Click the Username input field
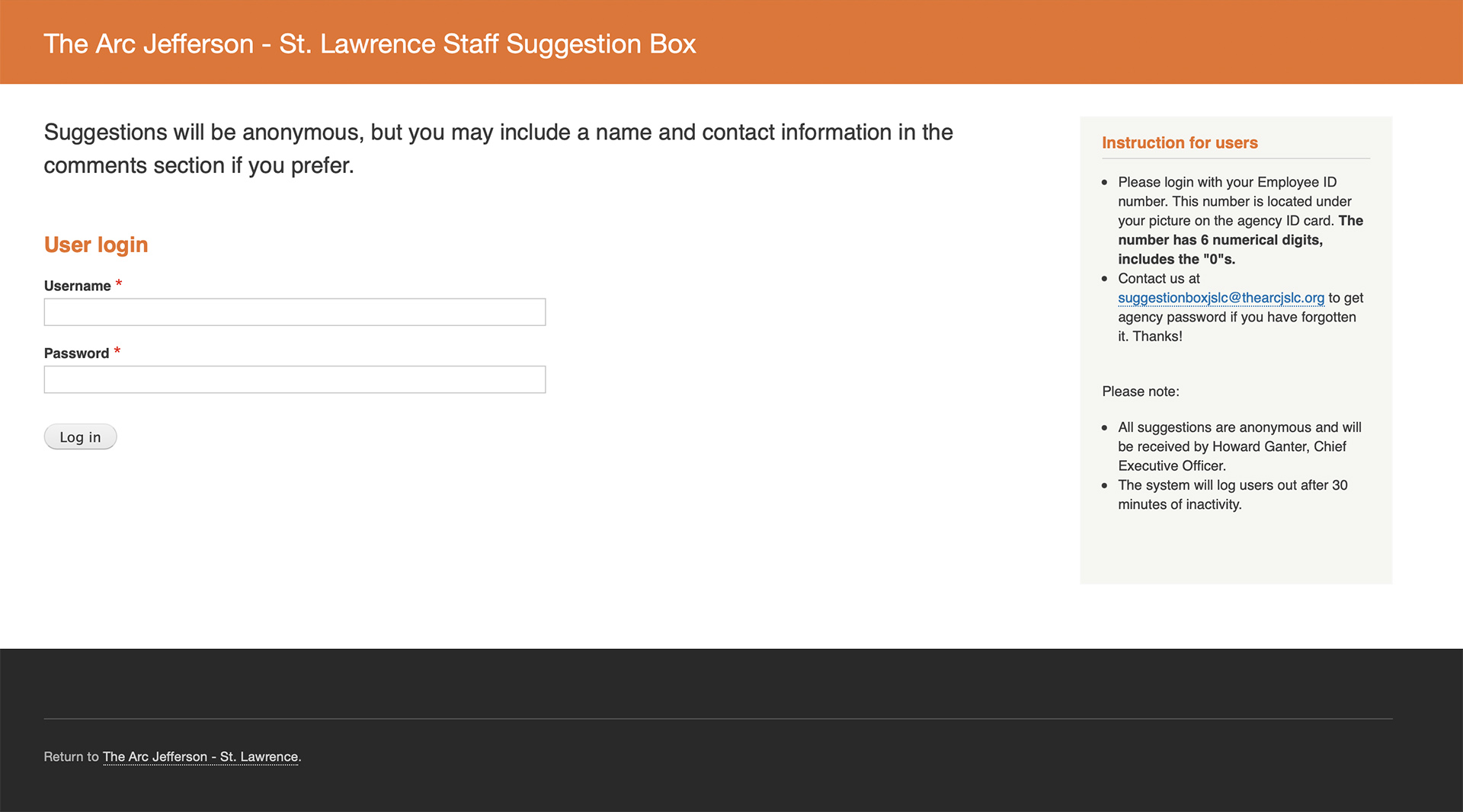Viewport: 1463px width, 812px height. 295,312
